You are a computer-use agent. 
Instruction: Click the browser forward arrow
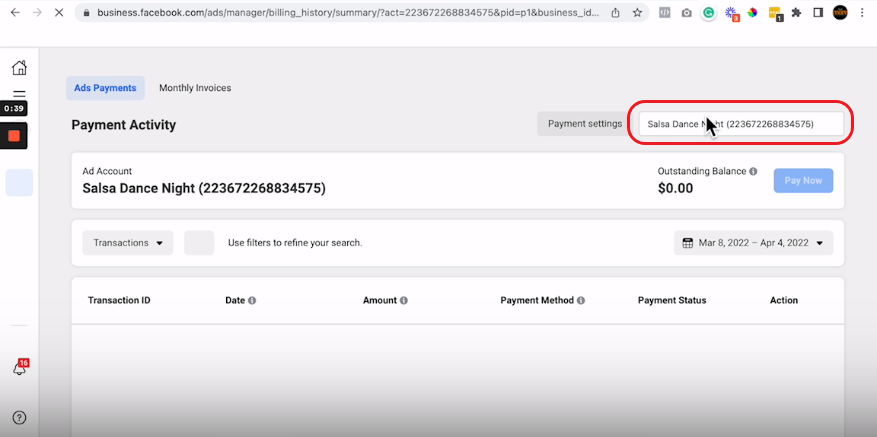[x=37, y=12]
